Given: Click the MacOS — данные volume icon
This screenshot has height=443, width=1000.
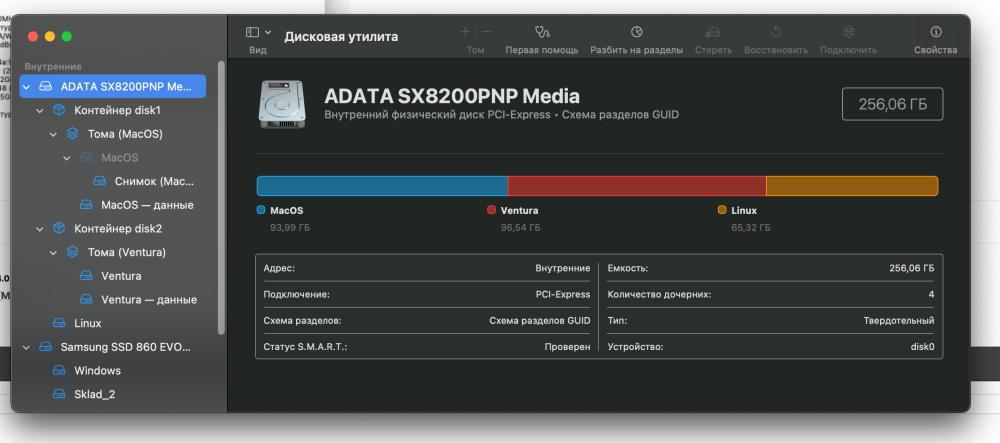Looking at the screenshot, I should coord(86,205).
